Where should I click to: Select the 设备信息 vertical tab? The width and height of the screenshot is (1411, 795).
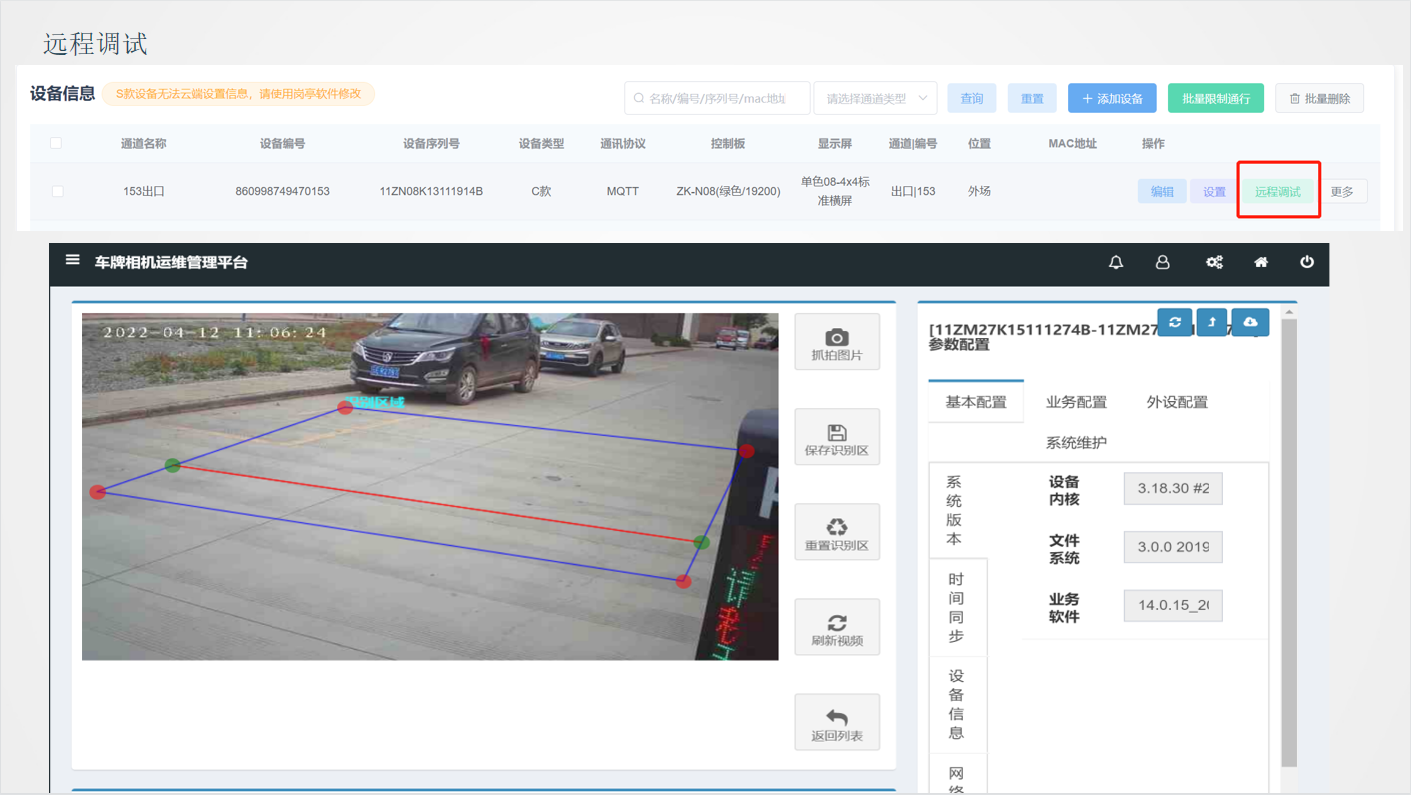pyautogui.click(x=956, y=704)
